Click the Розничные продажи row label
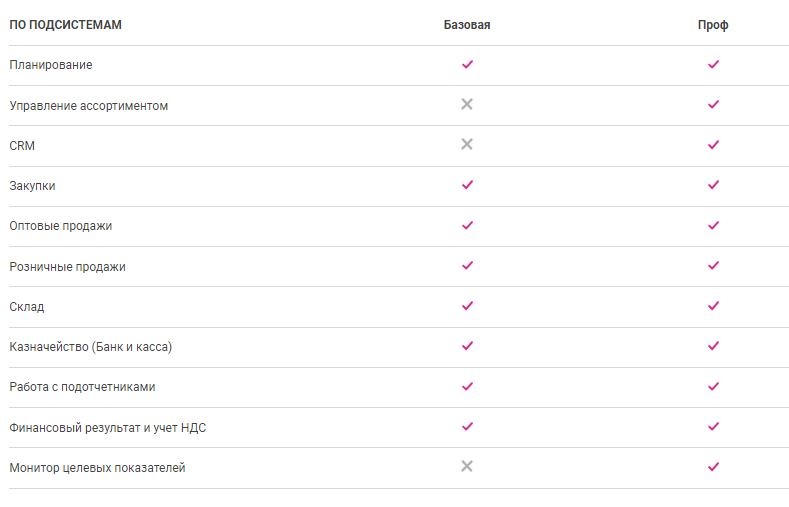Image resolution: width=789 pixels, height=507 pixels. coord(68,266)
